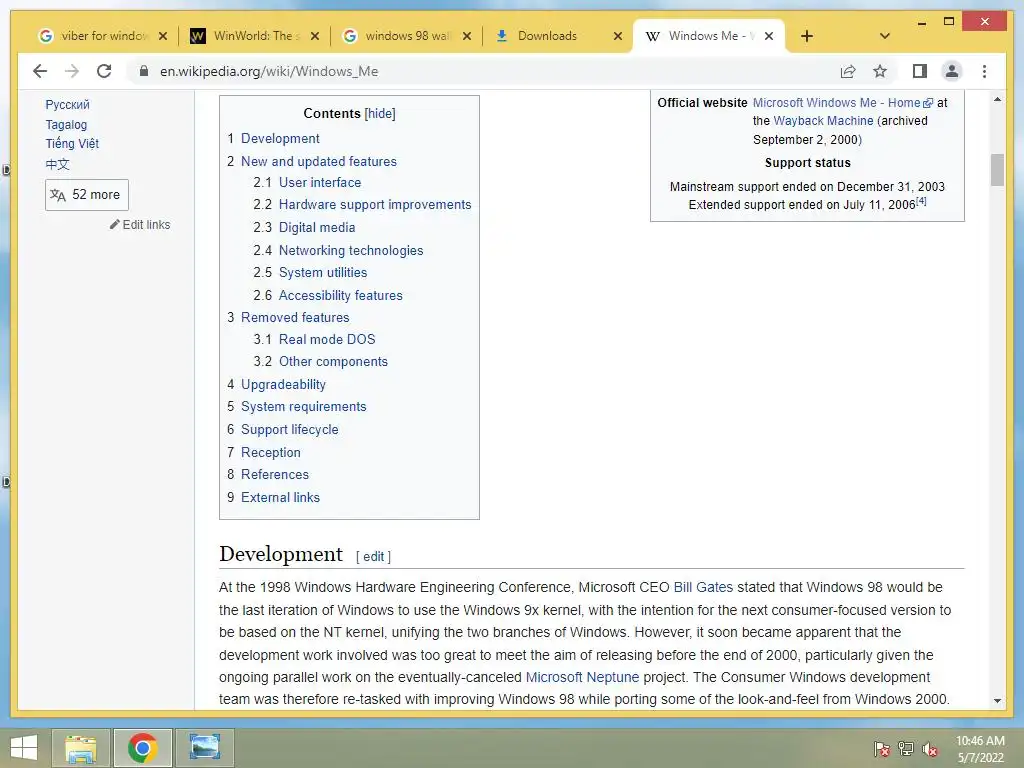This screenshot has height=768, width=1024.
Task: Go back to the previous page
Action: point(40,71)
